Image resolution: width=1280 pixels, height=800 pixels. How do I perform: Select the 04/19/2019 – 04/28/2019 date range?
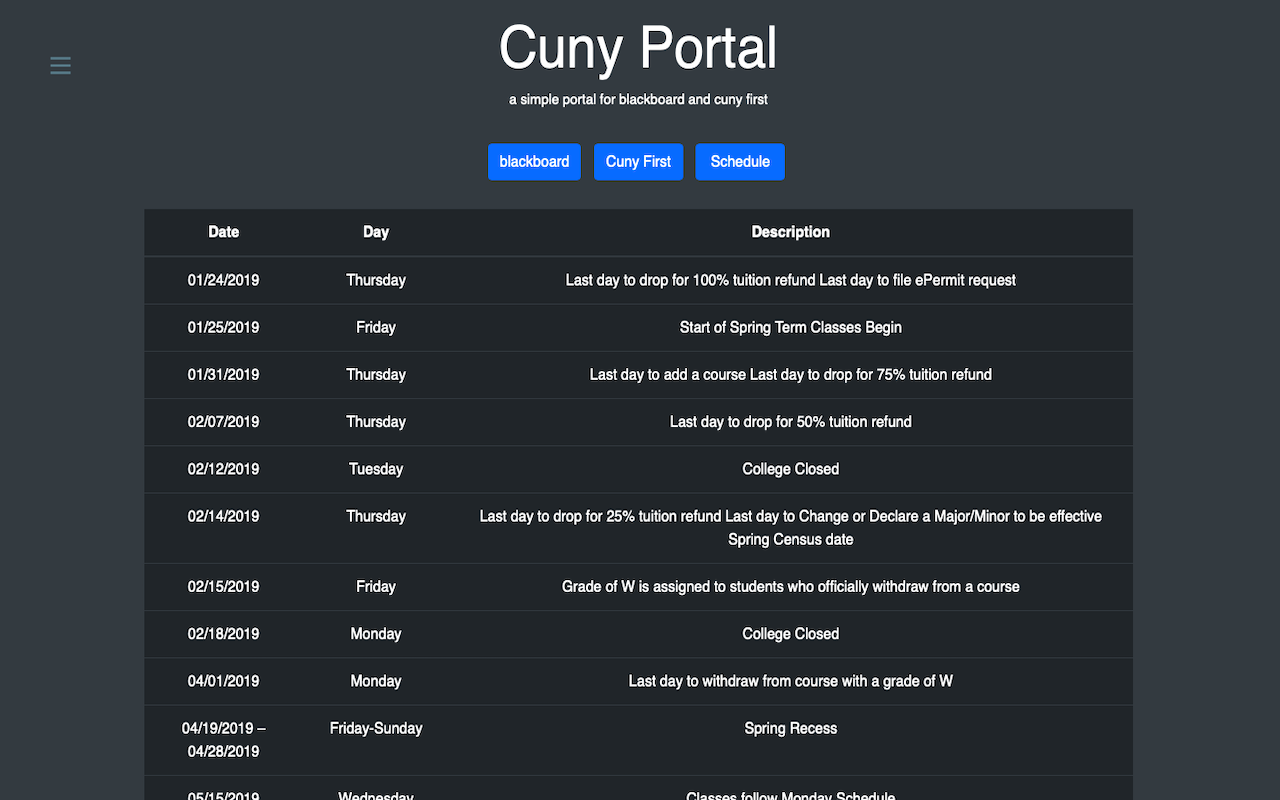coord(224,740)
